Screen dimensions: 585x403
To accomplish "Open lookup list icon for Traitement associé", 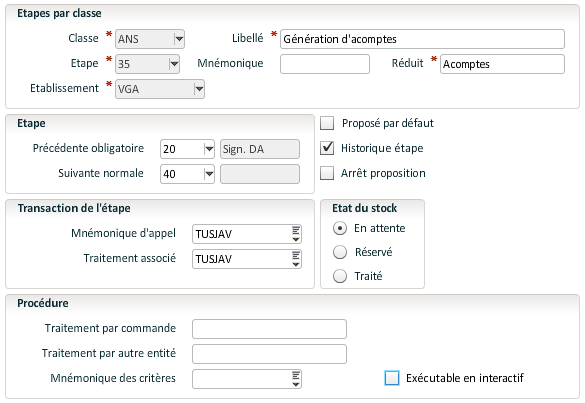I will click(295, 259).
